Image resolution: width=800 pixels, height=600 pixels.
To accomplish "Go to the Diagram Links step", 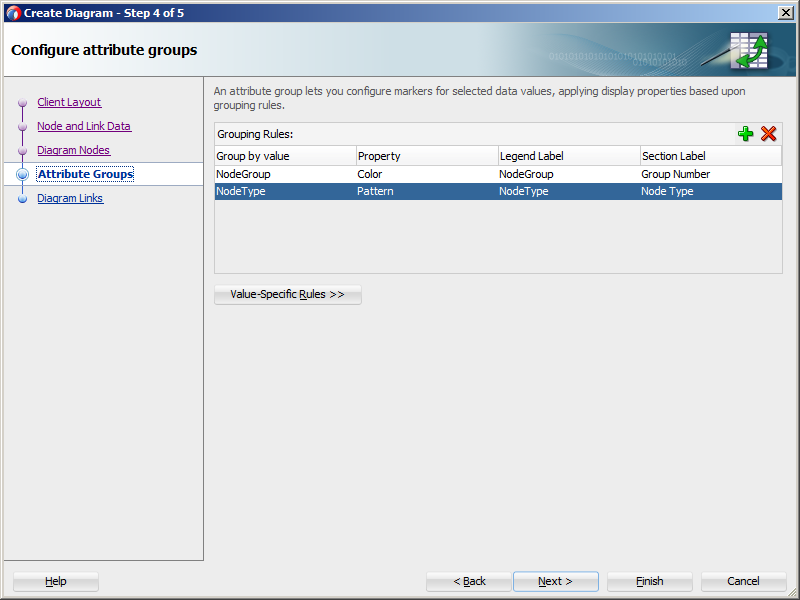I will pos(70,198).
